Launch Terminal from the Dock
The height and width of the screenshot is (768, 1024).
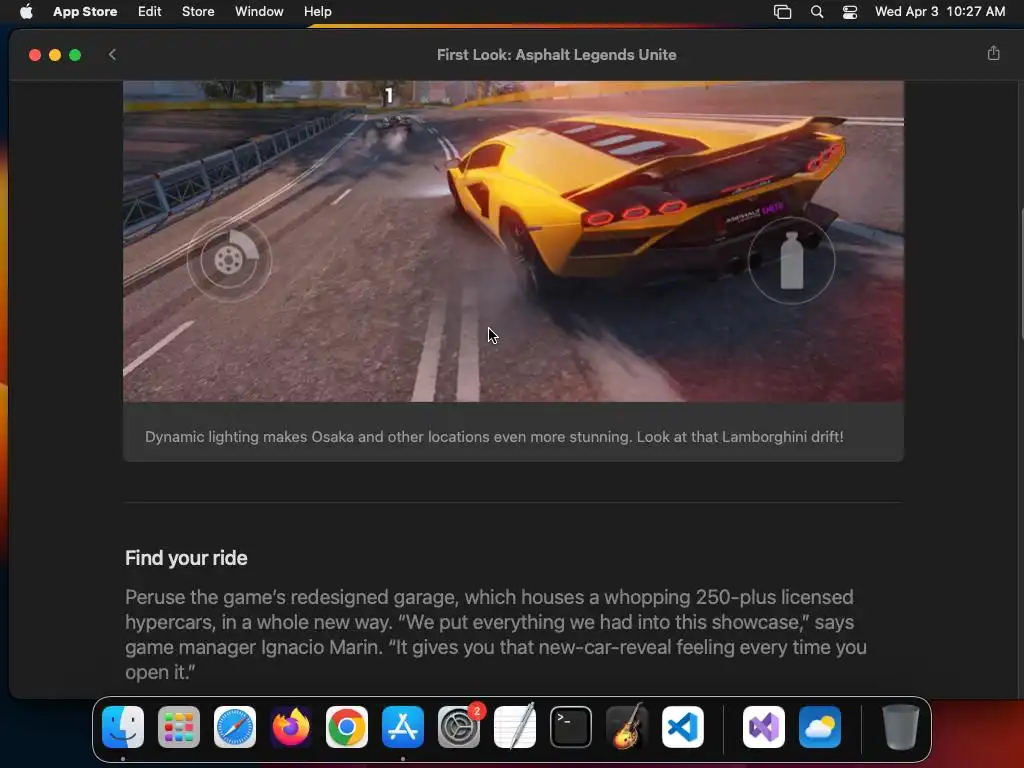point(571,727)
